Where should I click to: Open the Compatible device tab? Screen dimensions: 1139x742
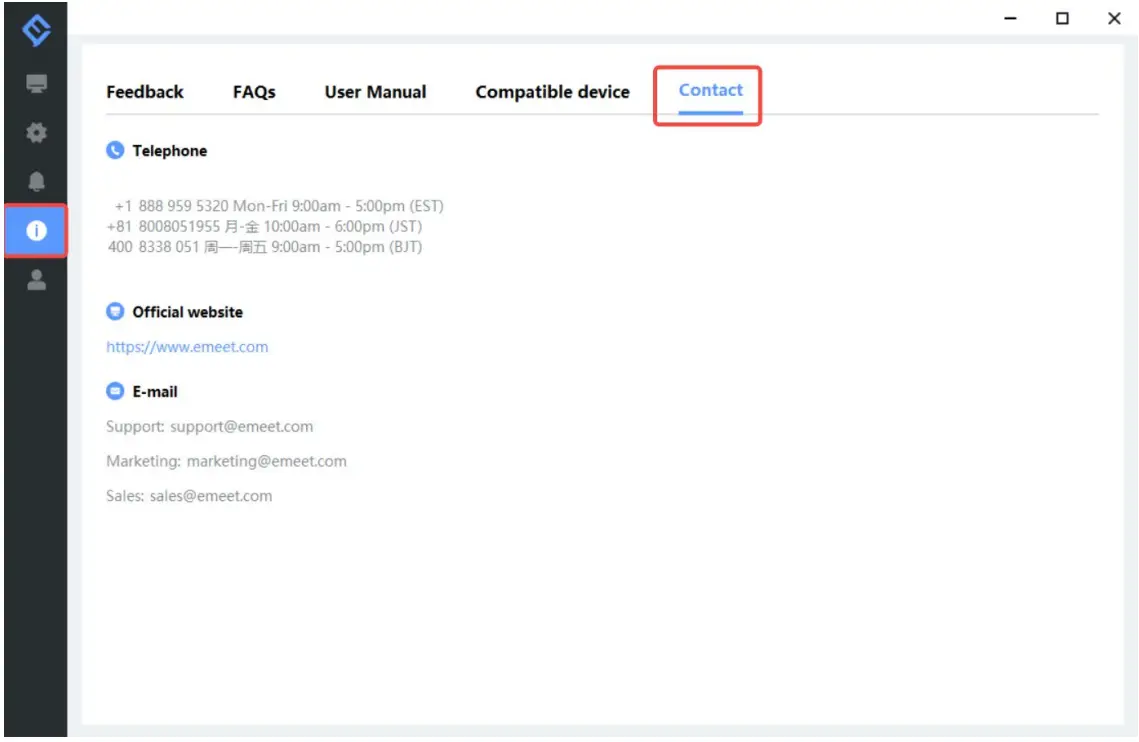[x=552, y=92]
